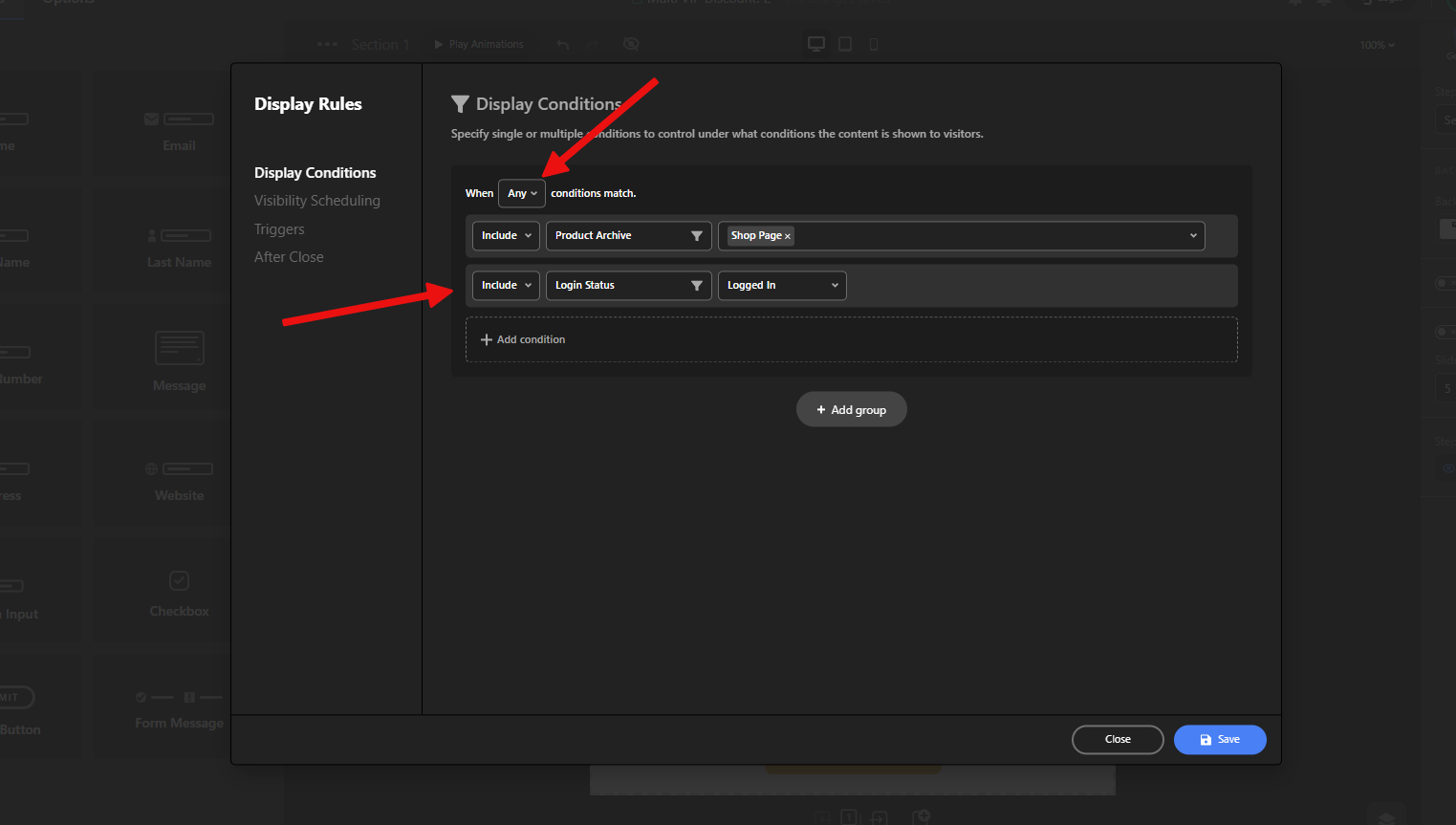Viewport: 1456px width, 825px height.
Task: Open the second row's Include dropdown
Action: click(x=506, y=286)
